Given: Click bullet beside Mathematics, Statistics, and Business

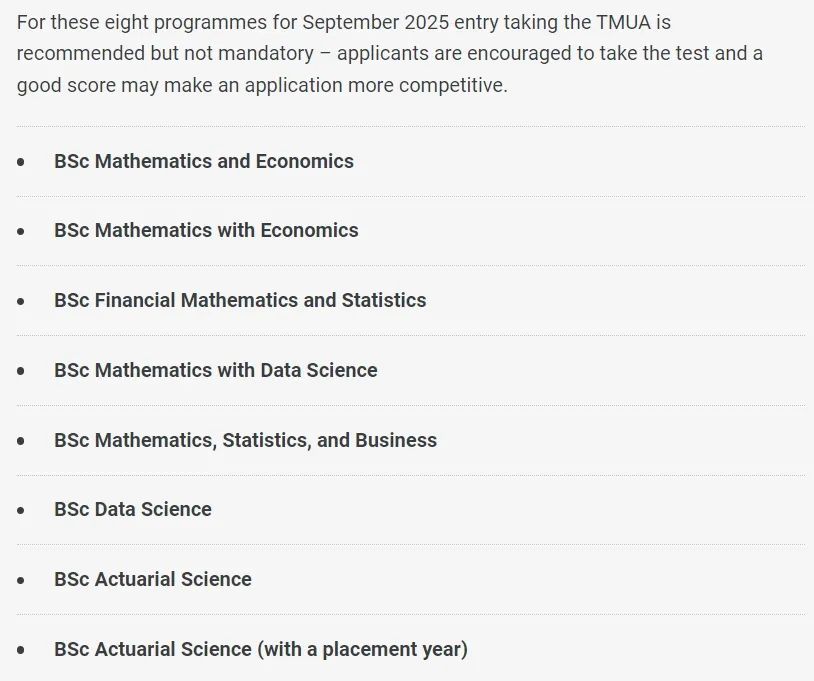Looking at the screenshot, I should click(x=21, y=441).
